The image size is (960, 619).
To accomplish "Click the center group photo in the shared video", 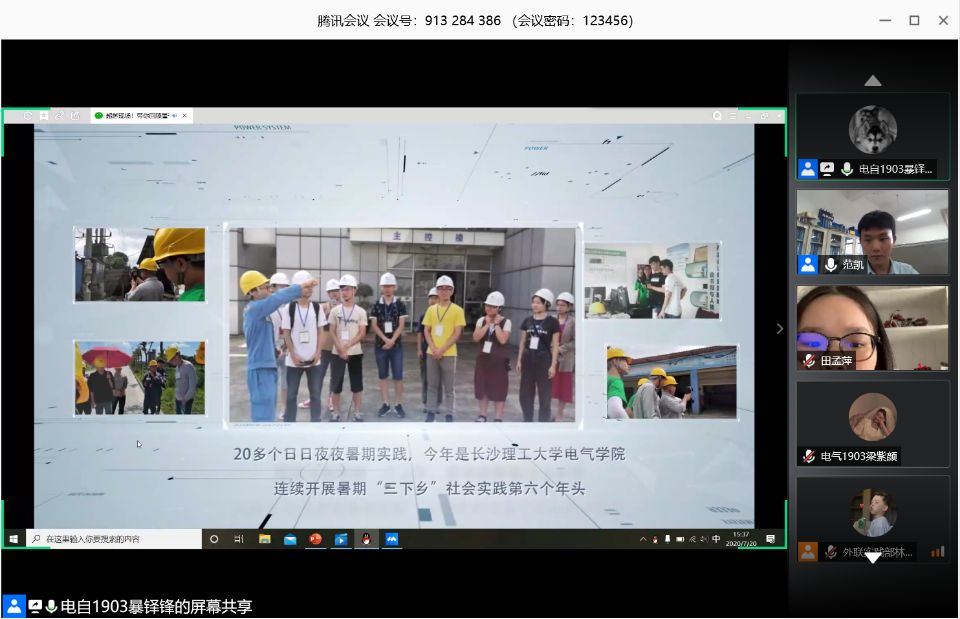I will tap(402, 323).
